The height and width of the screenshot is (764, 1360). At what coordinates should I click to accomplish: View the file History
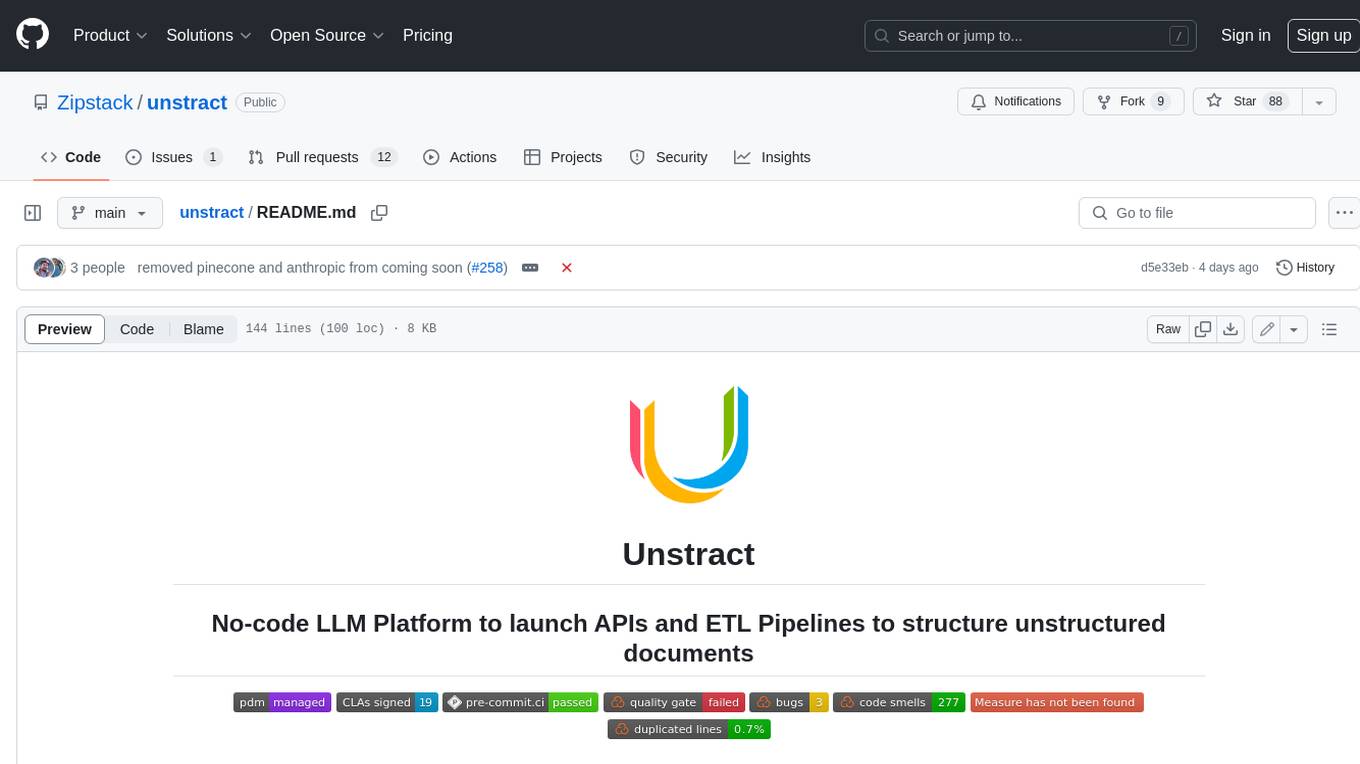coord(1305,268)
